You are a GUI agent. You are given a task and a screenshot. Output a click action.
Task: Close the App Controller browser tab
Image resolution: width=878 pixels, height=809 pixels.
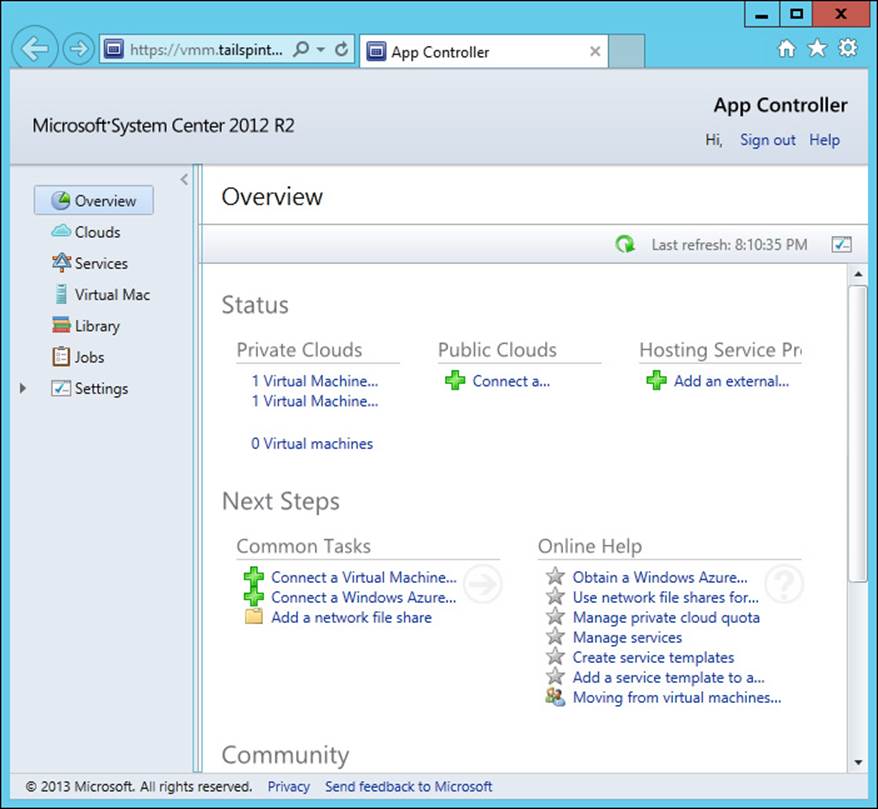point(595,52)
